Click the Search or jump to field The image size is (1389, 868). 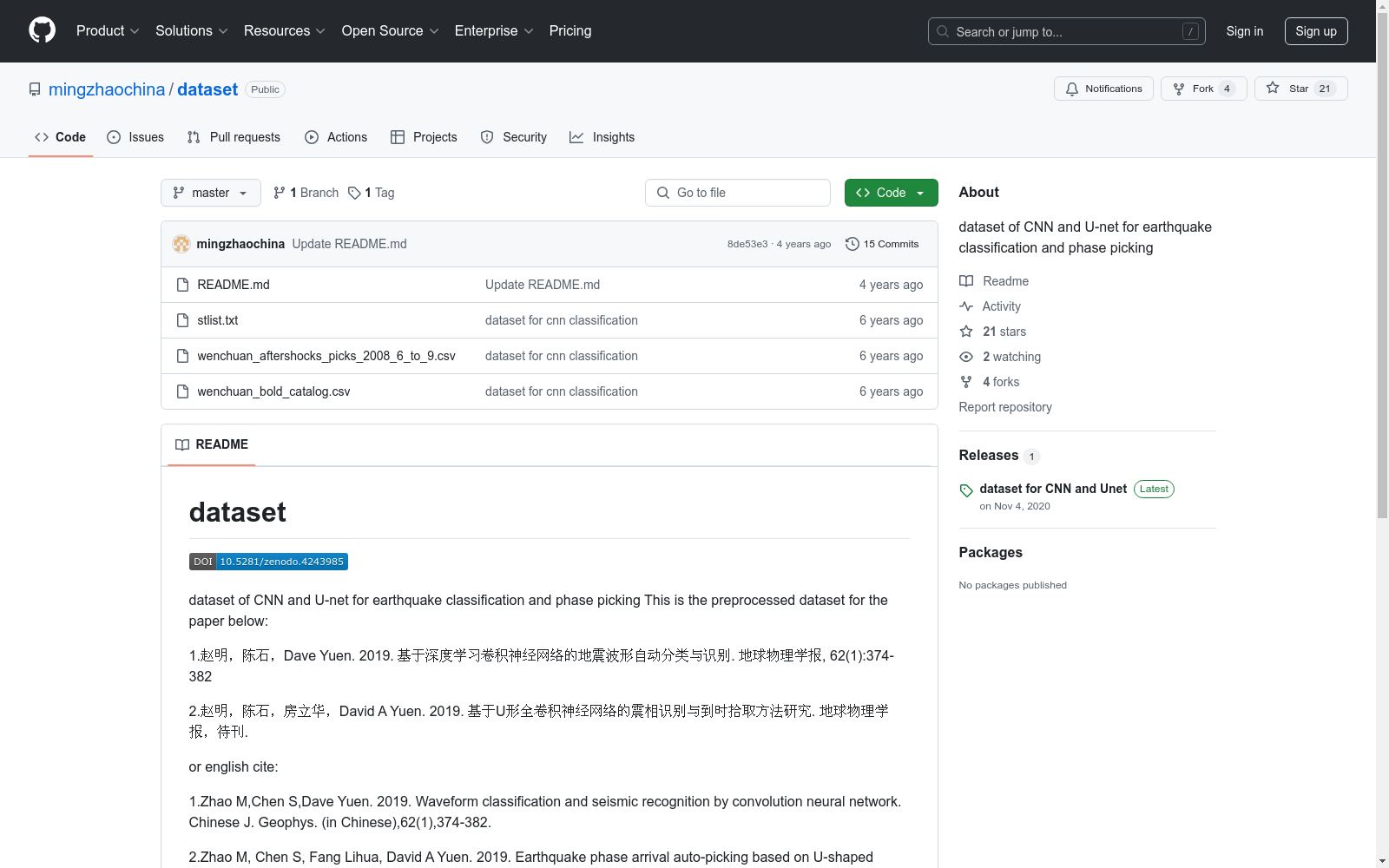pyautogui.click(x=1067, y=31)
